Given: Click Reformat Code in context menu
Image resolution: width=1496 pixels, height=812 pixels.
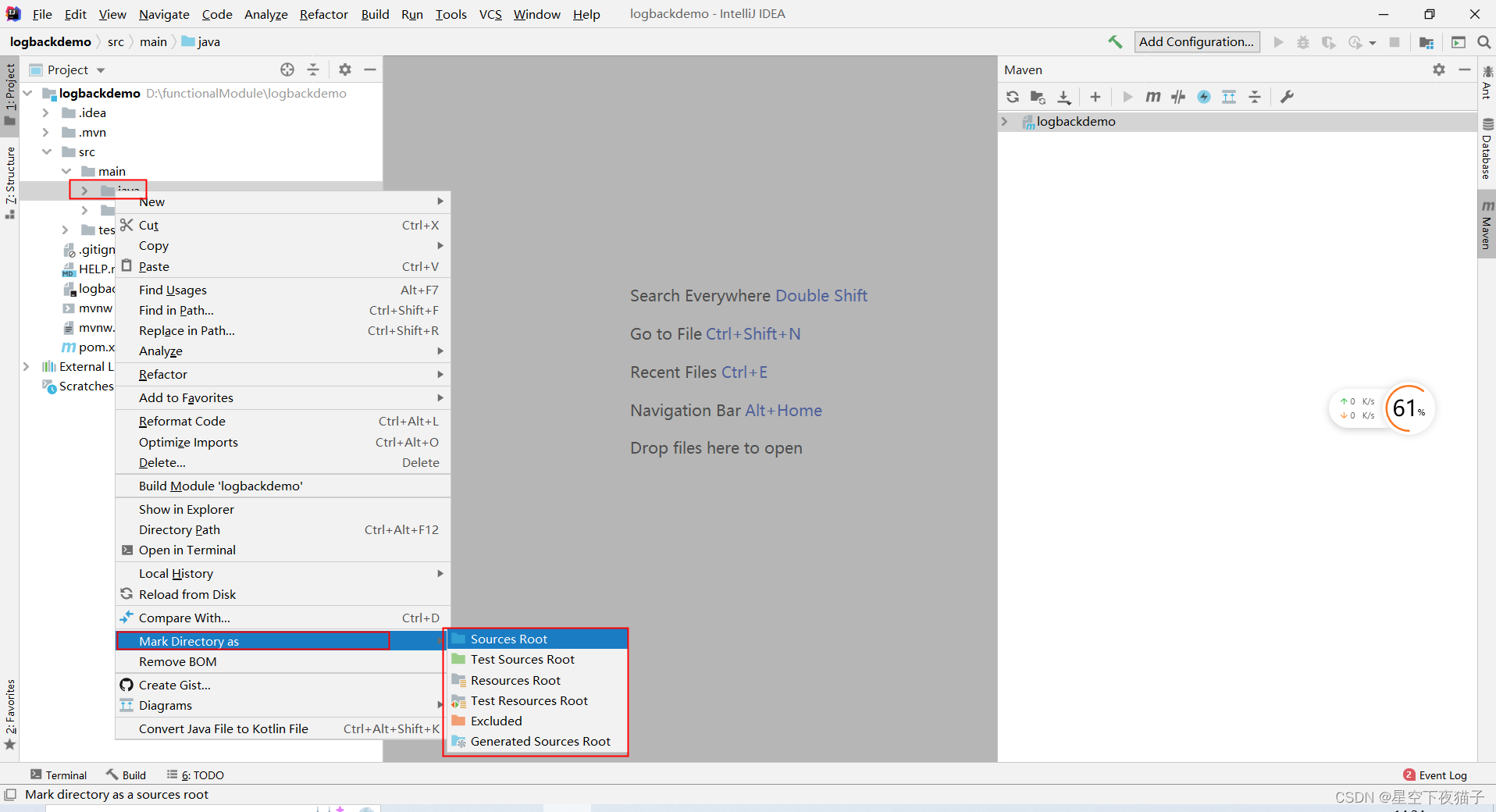Looking at the screenshot, I should (283, 421).
